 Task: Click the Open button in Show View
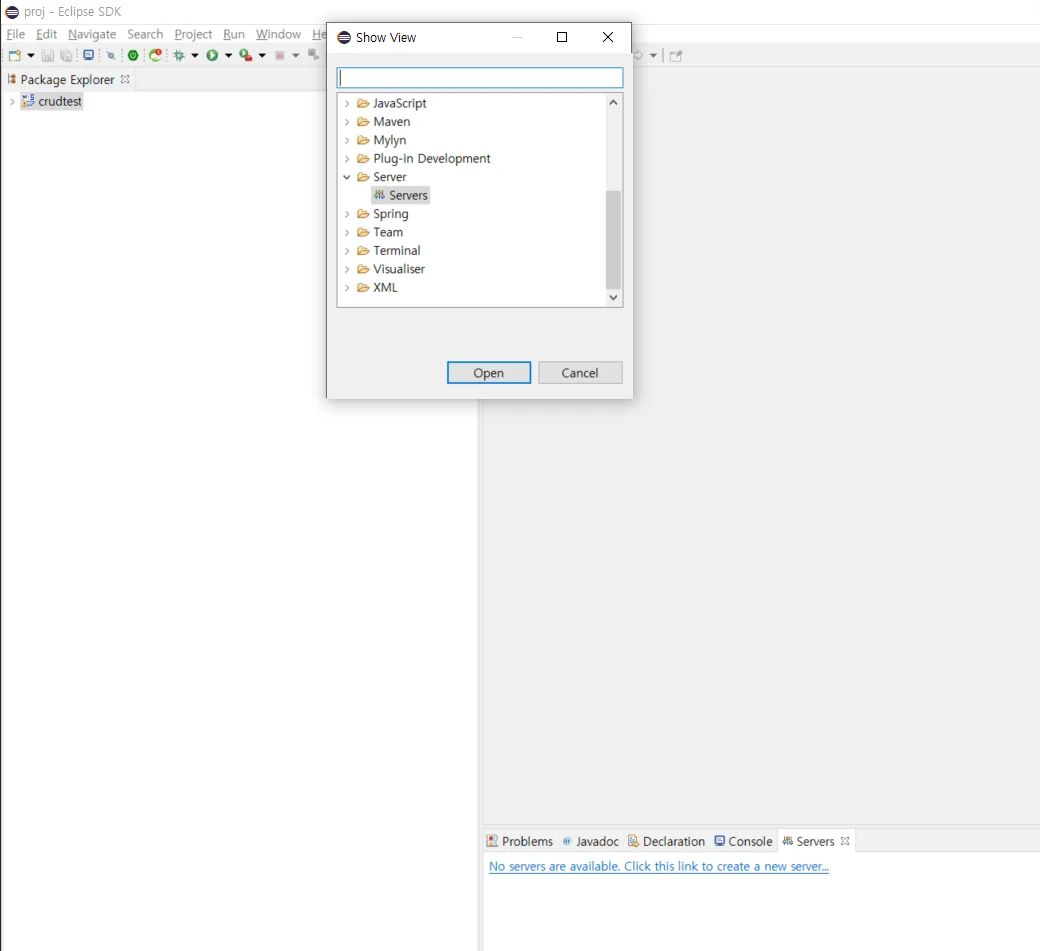[489, 372]
